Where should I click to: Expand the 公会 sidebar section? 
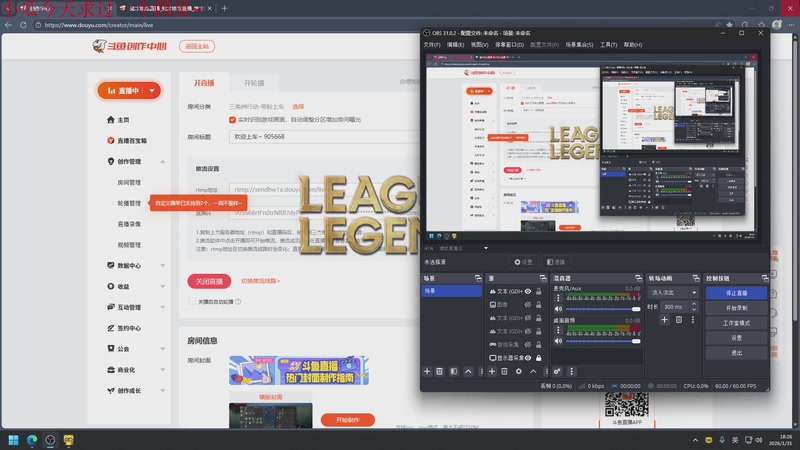(x=162, y=349)
